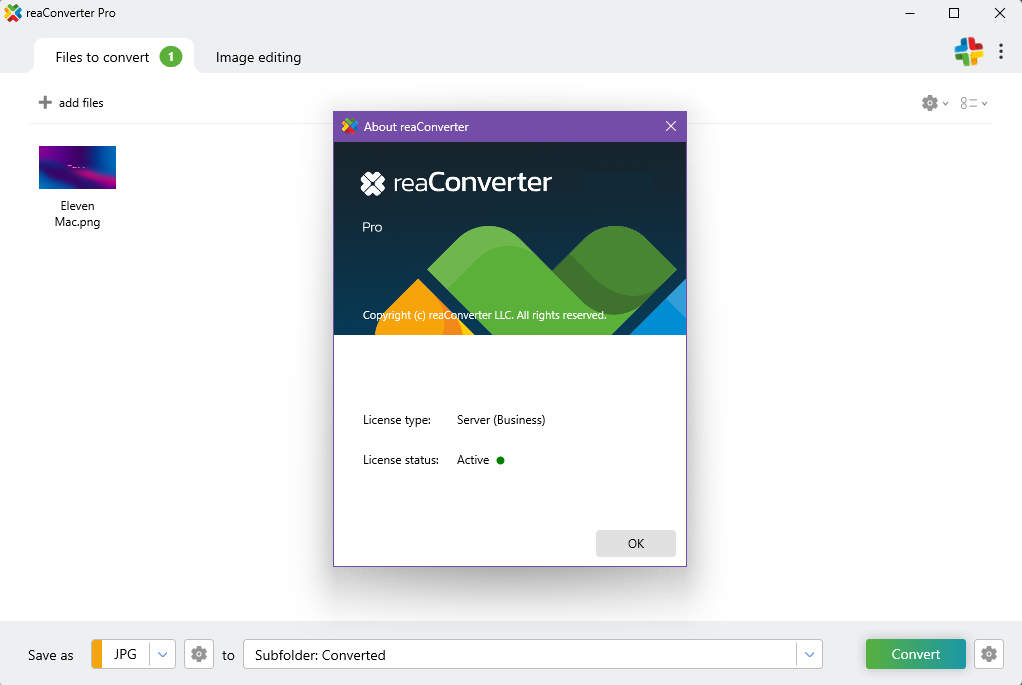Open conversion settings gear beside Convert
1022x685 pixels.
(989, 654)
